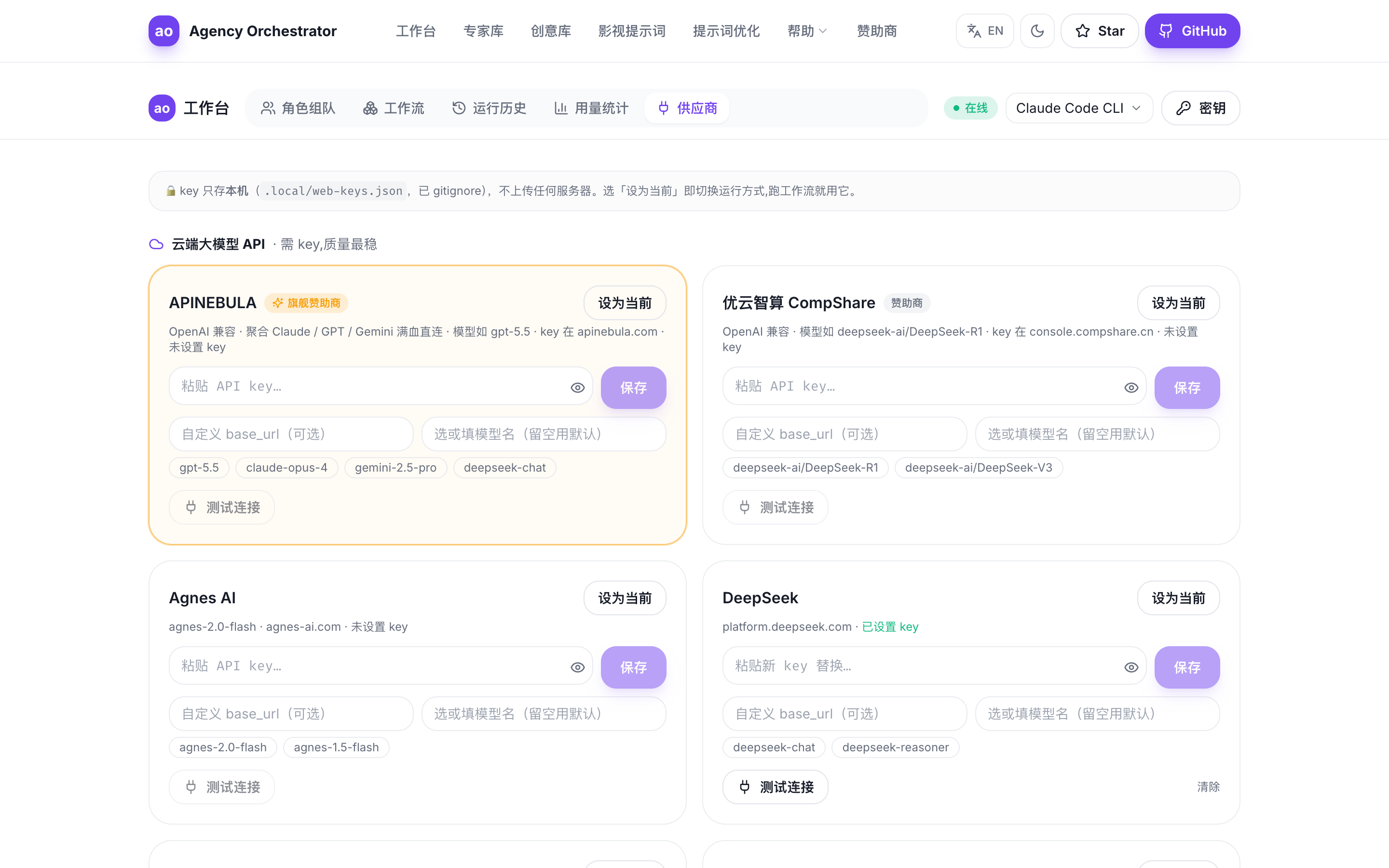Save the DeepSeek key

click(1187, 667)
